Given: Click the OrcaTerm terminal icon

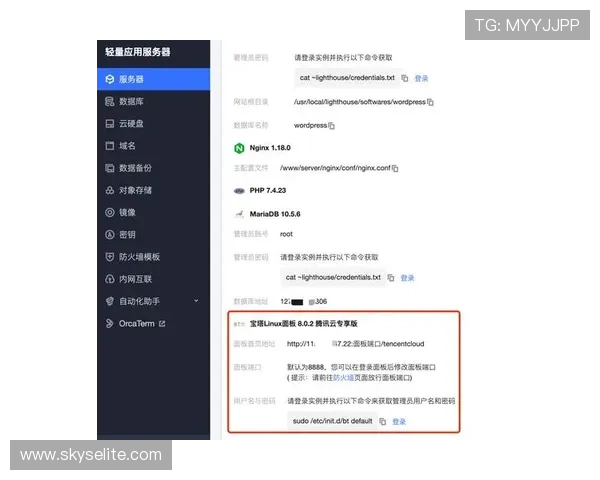Looking at the screenshot, I should coord(110,323).
